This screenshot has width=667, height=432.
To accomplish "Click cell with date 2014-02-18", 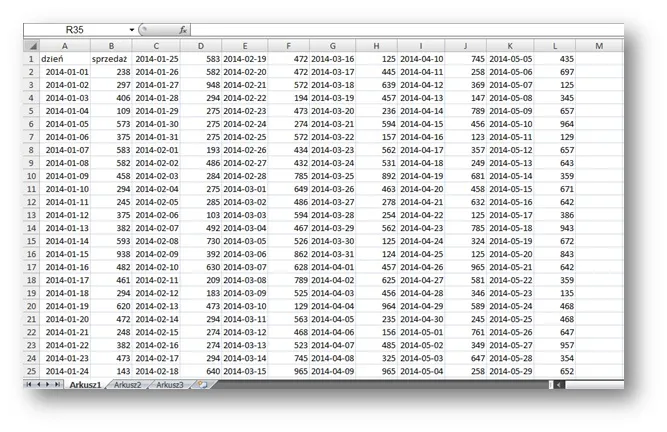I will pyautogui.click(x=156, y=371).
